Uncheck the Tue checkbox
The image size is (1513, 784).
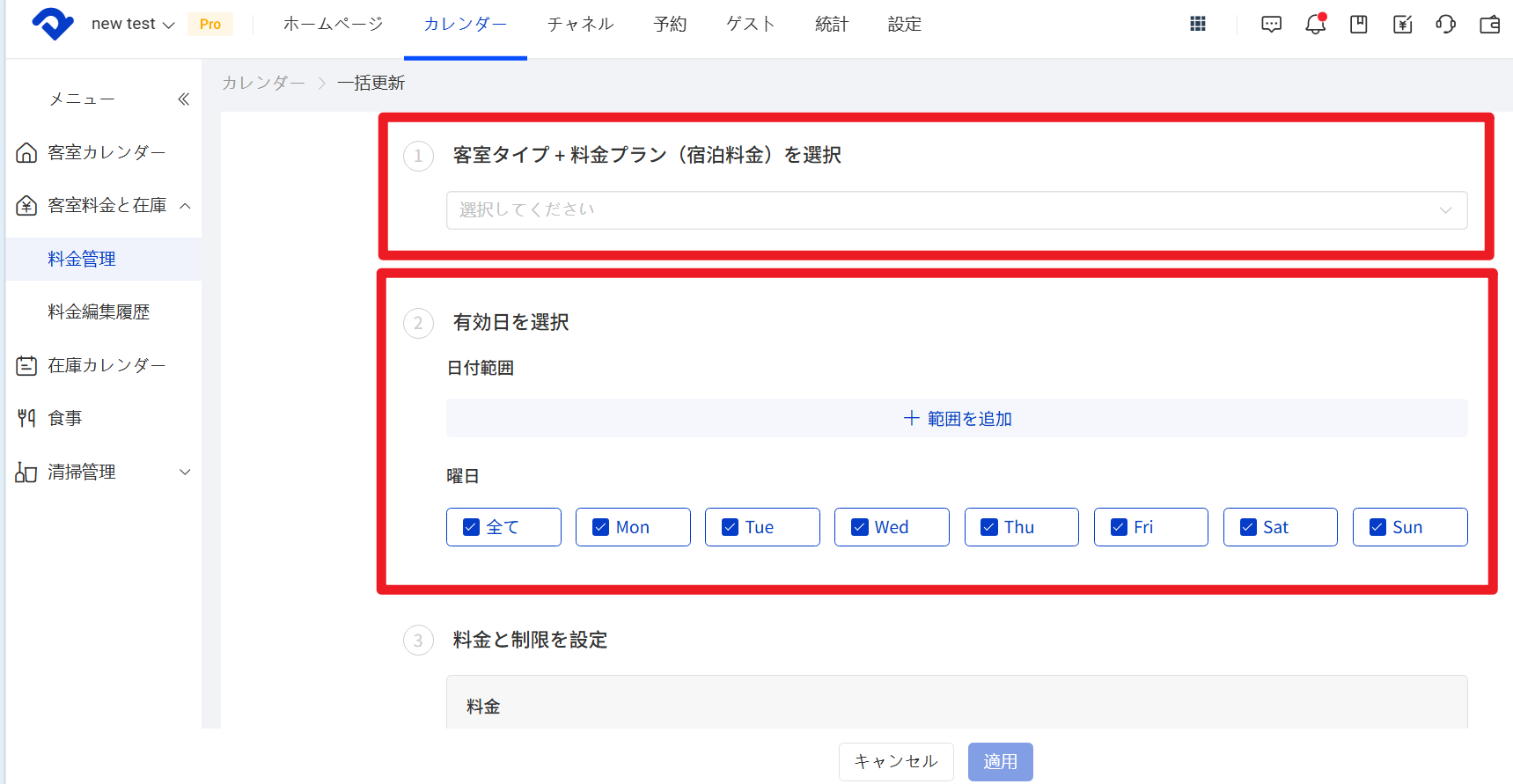(x=731, y=527)
